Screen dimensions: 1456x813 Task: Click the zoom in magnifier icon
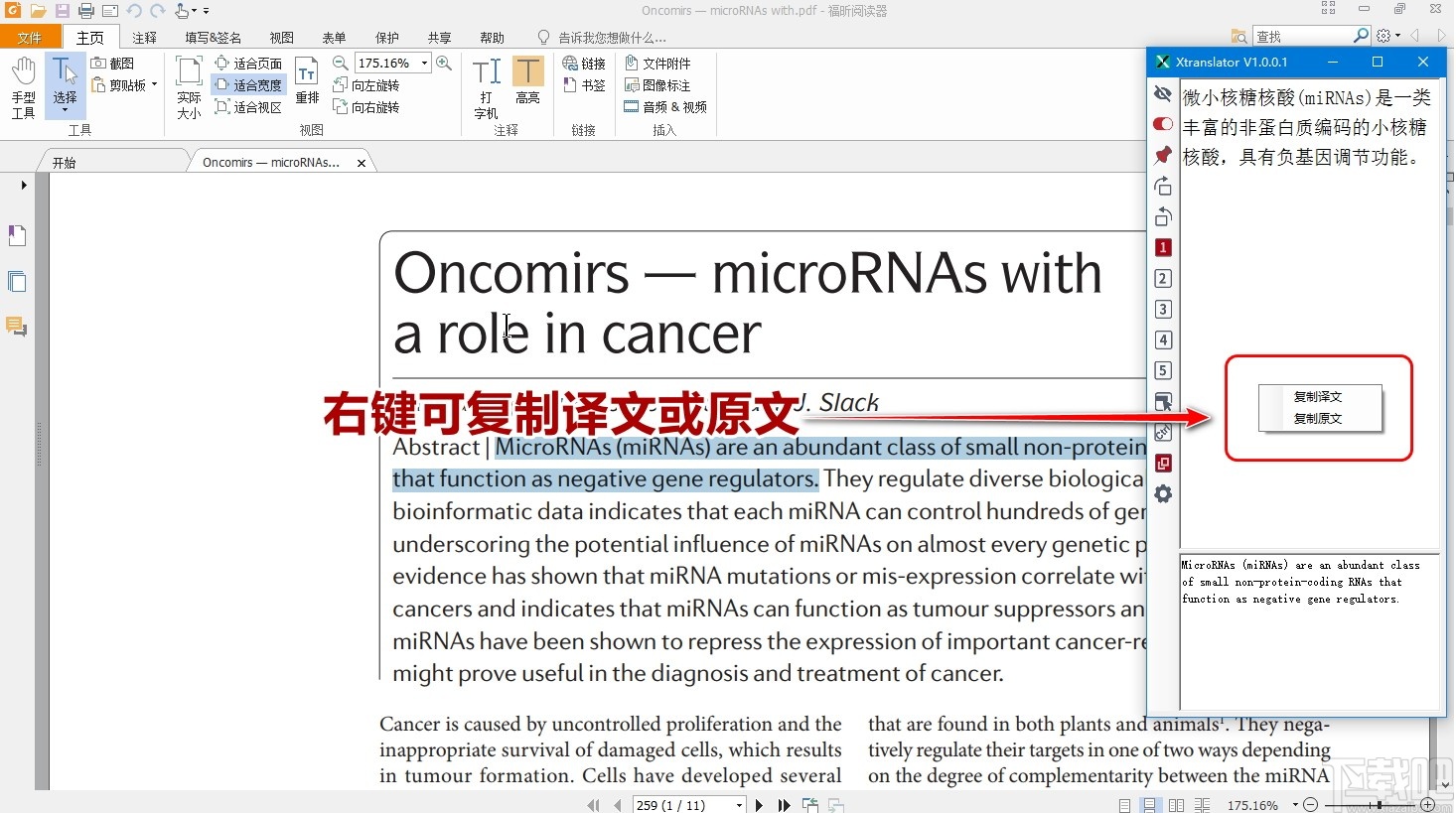(x=444, y=63)
